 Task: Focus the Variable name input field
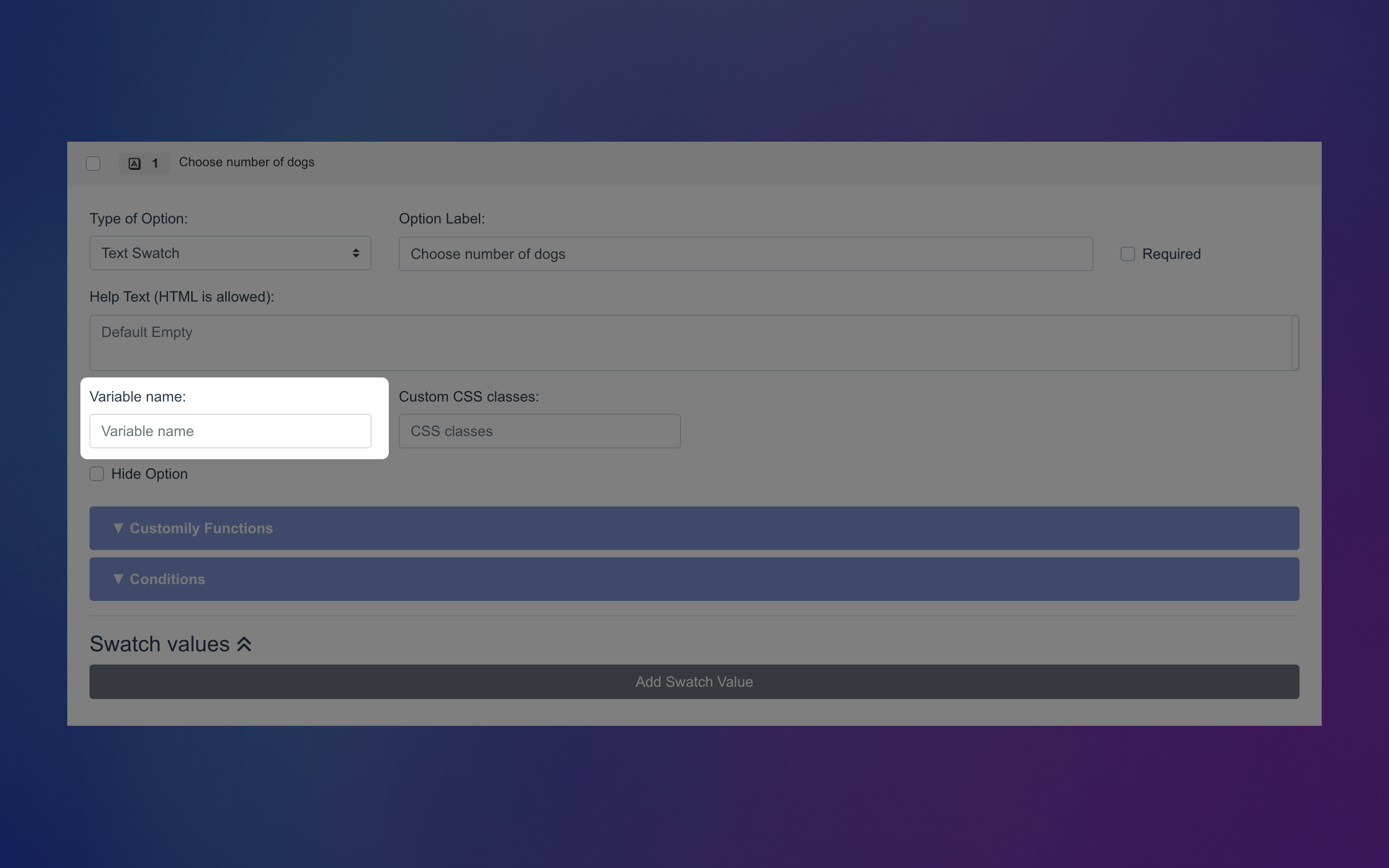point(229,431)
